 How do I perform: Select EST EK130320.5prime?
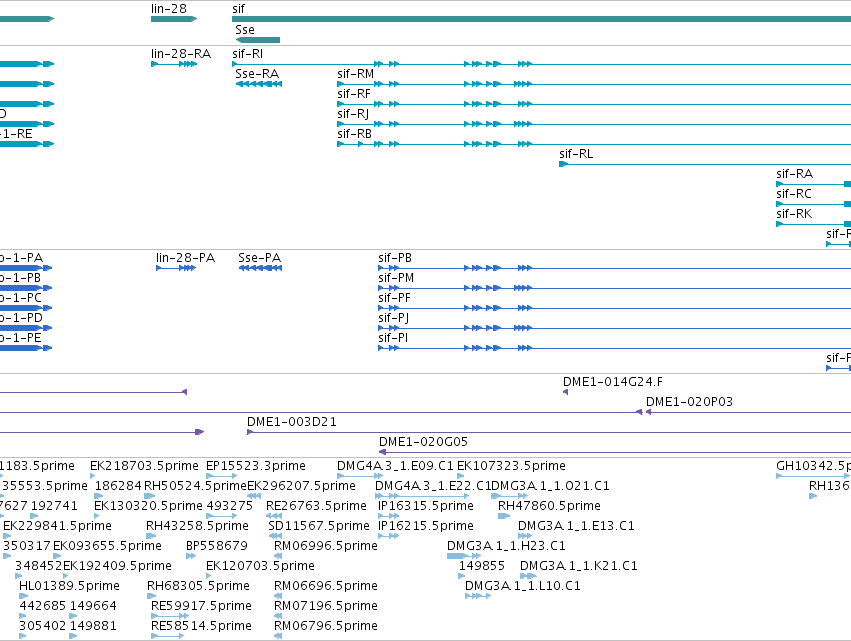[148, 506]
